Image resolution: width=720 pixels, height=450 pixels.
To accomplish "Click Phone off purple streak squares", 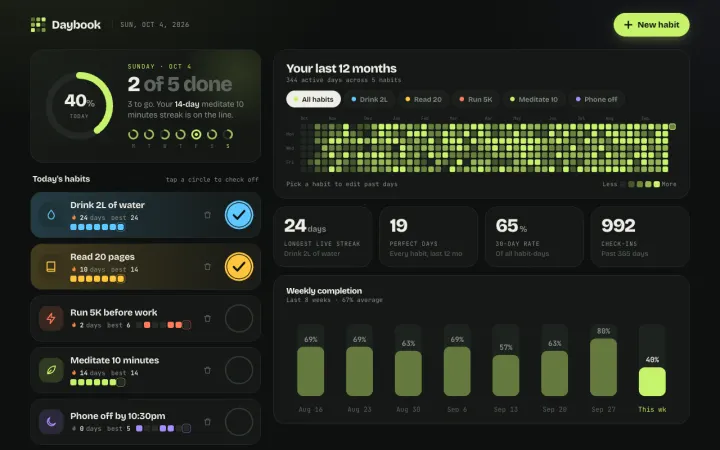I will pyautogui.click(x=163, y=428).
